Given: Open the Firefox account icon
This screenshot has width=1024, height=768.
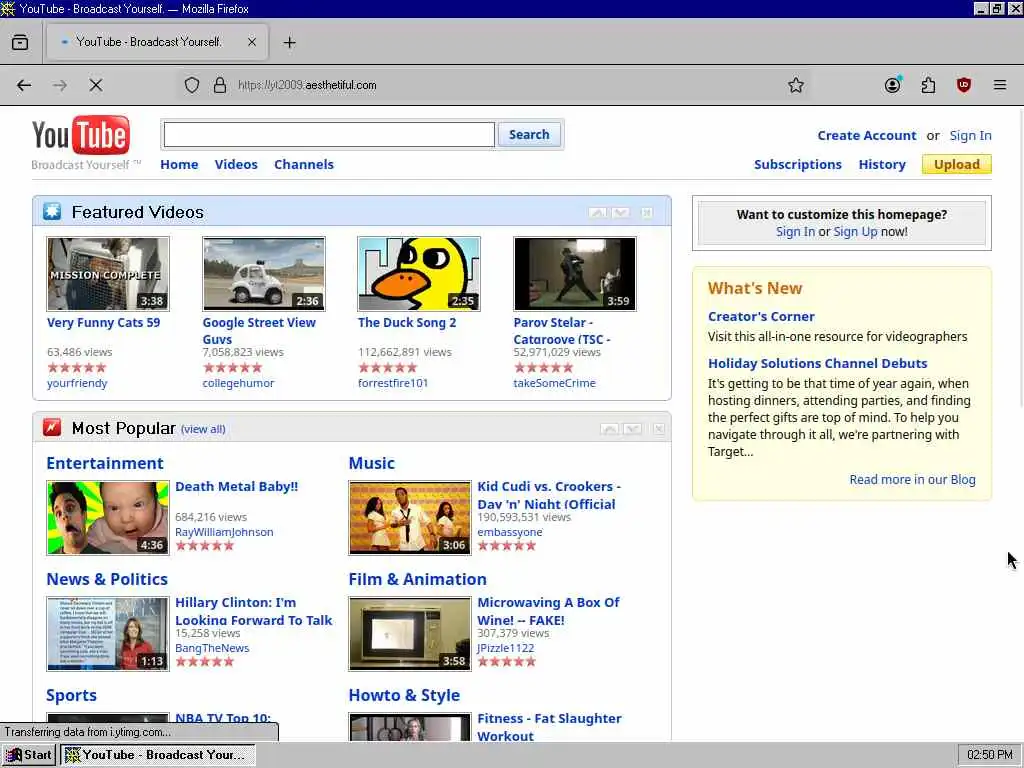Looking at the screenshot, I should 893,85.
